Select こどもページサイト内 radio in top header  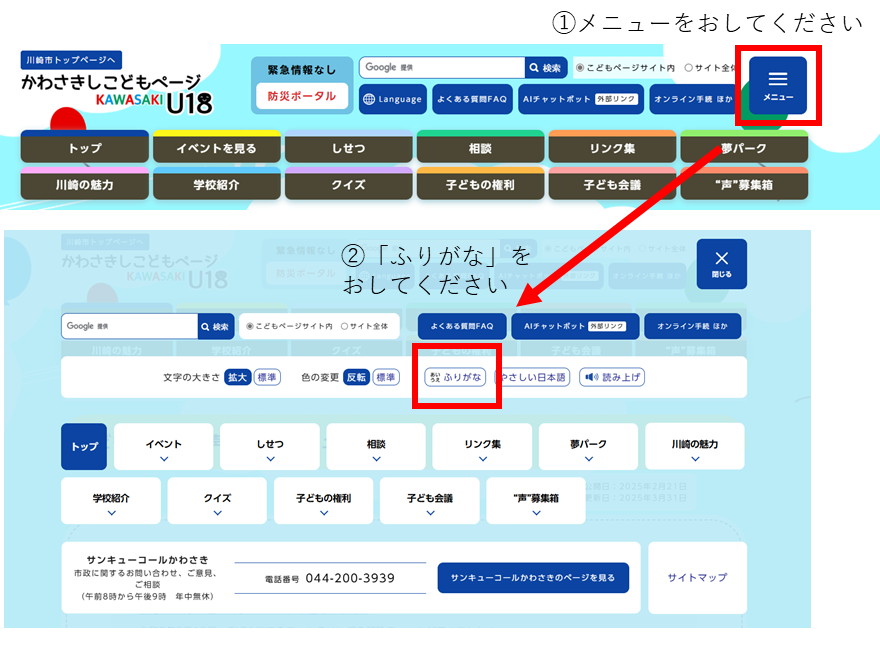pos(580,68)
